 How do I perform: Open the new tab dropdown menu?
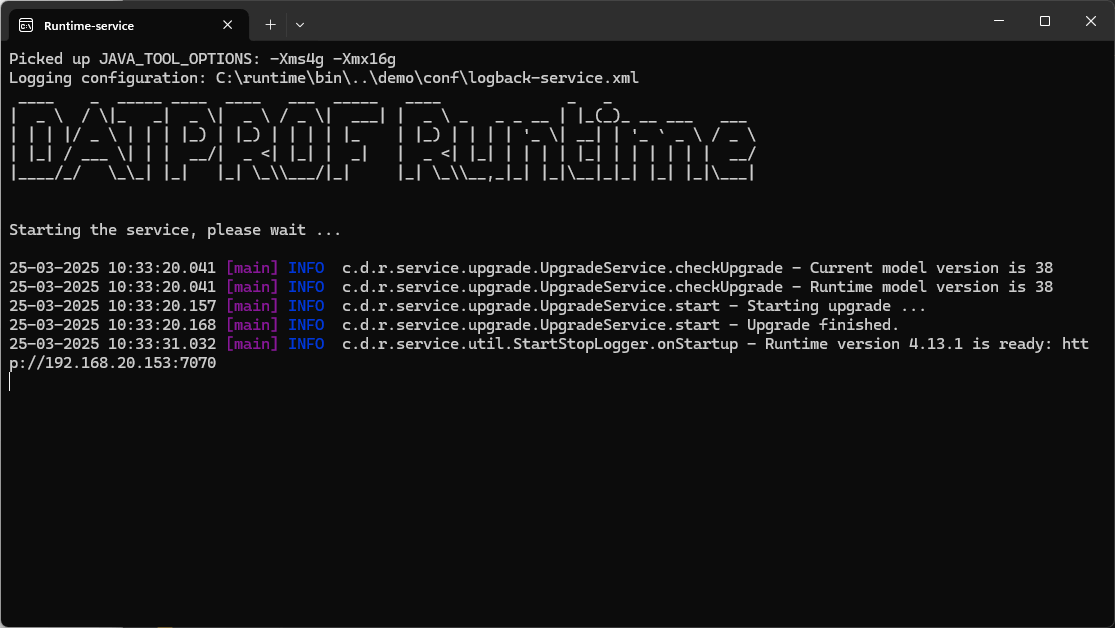point(298,24)
